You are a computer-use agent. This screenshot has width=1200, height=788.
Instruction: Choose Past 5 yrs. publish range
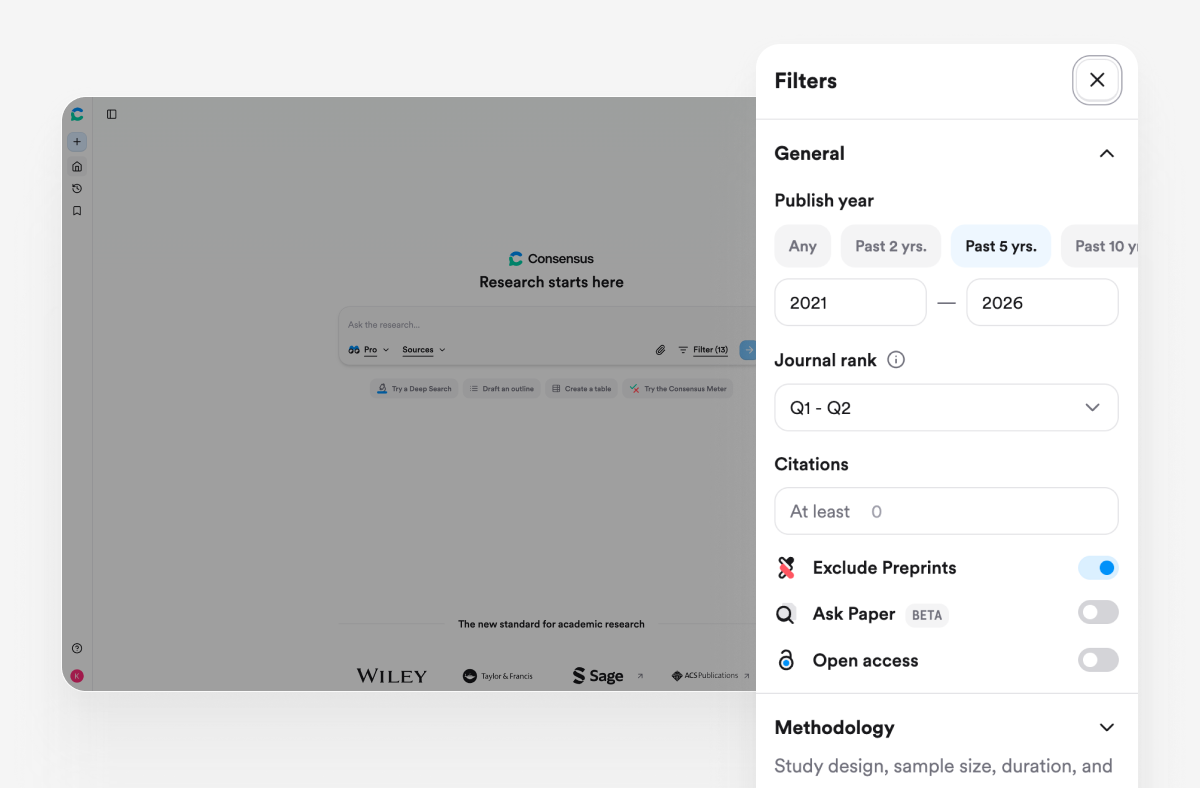pyautogui.click(x=1001, y=246)
